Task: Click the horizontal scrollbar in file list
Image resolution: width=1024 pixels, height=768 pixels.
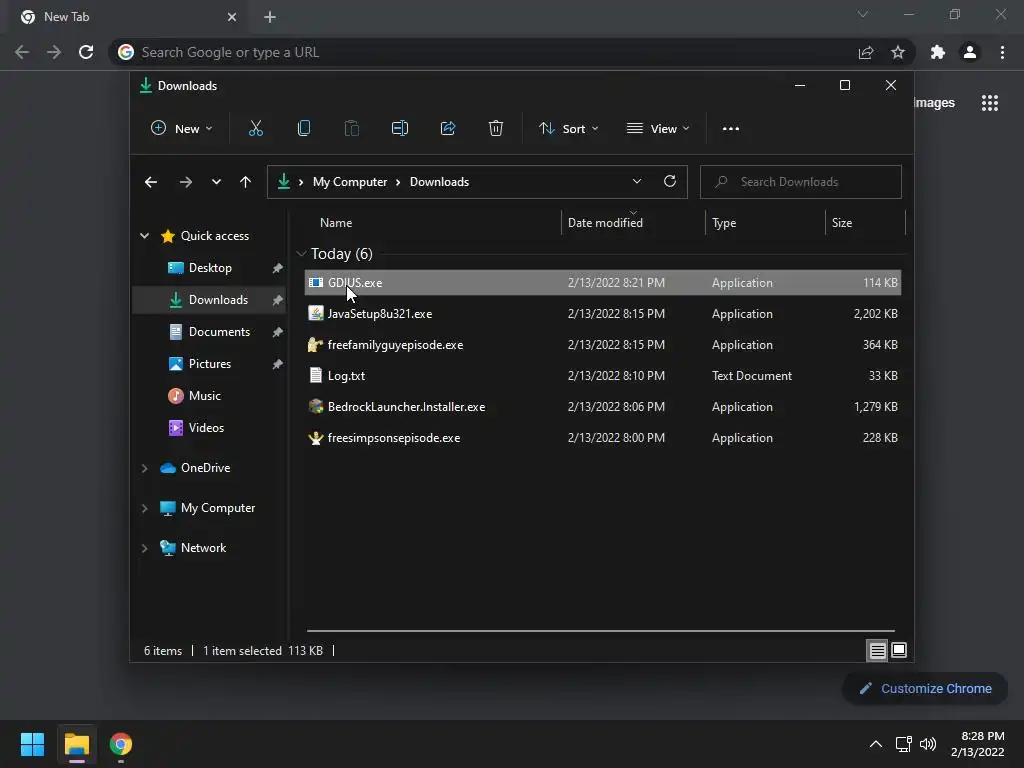Action: coord(601,631)
